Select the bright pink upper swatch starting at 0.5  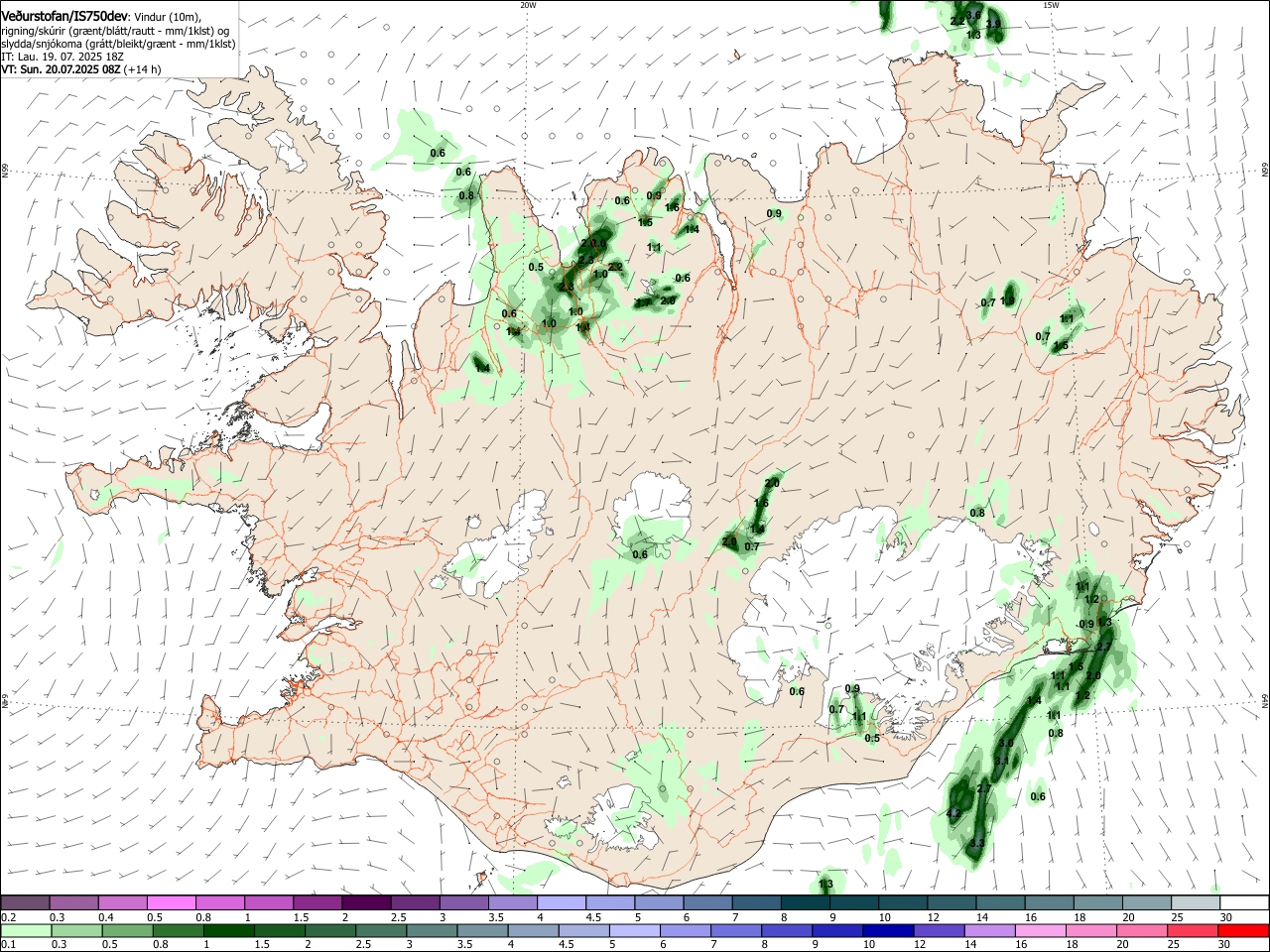coord(172,902)
